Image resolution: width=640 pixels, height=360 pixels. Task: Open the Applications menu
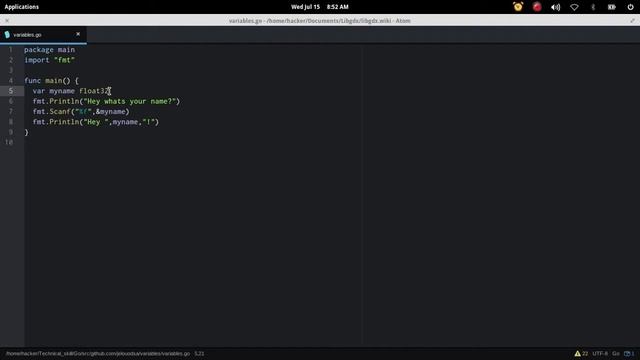coord(22,7)
